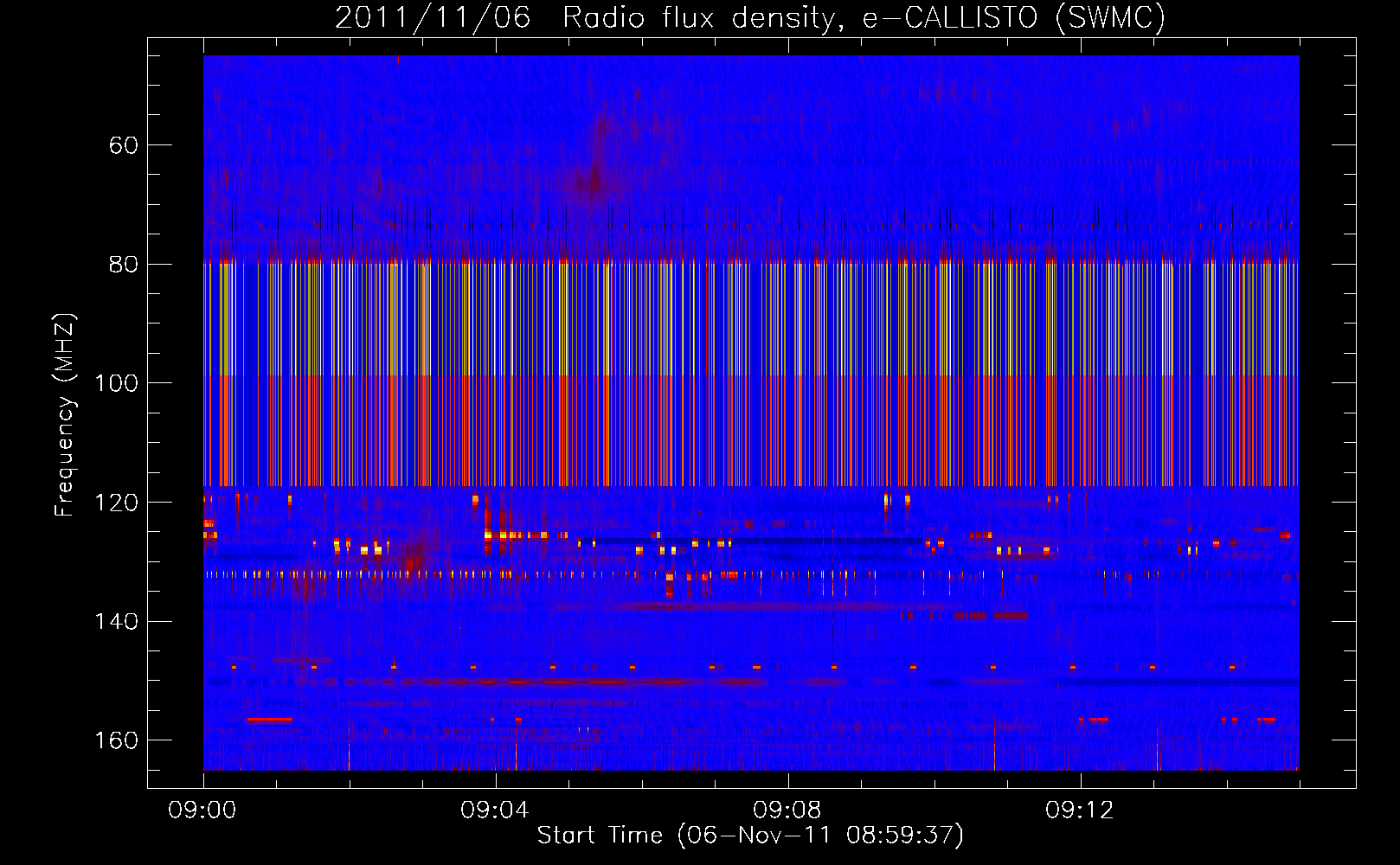Click the "Frequency (MHZ)" axis label

(65, 415)
